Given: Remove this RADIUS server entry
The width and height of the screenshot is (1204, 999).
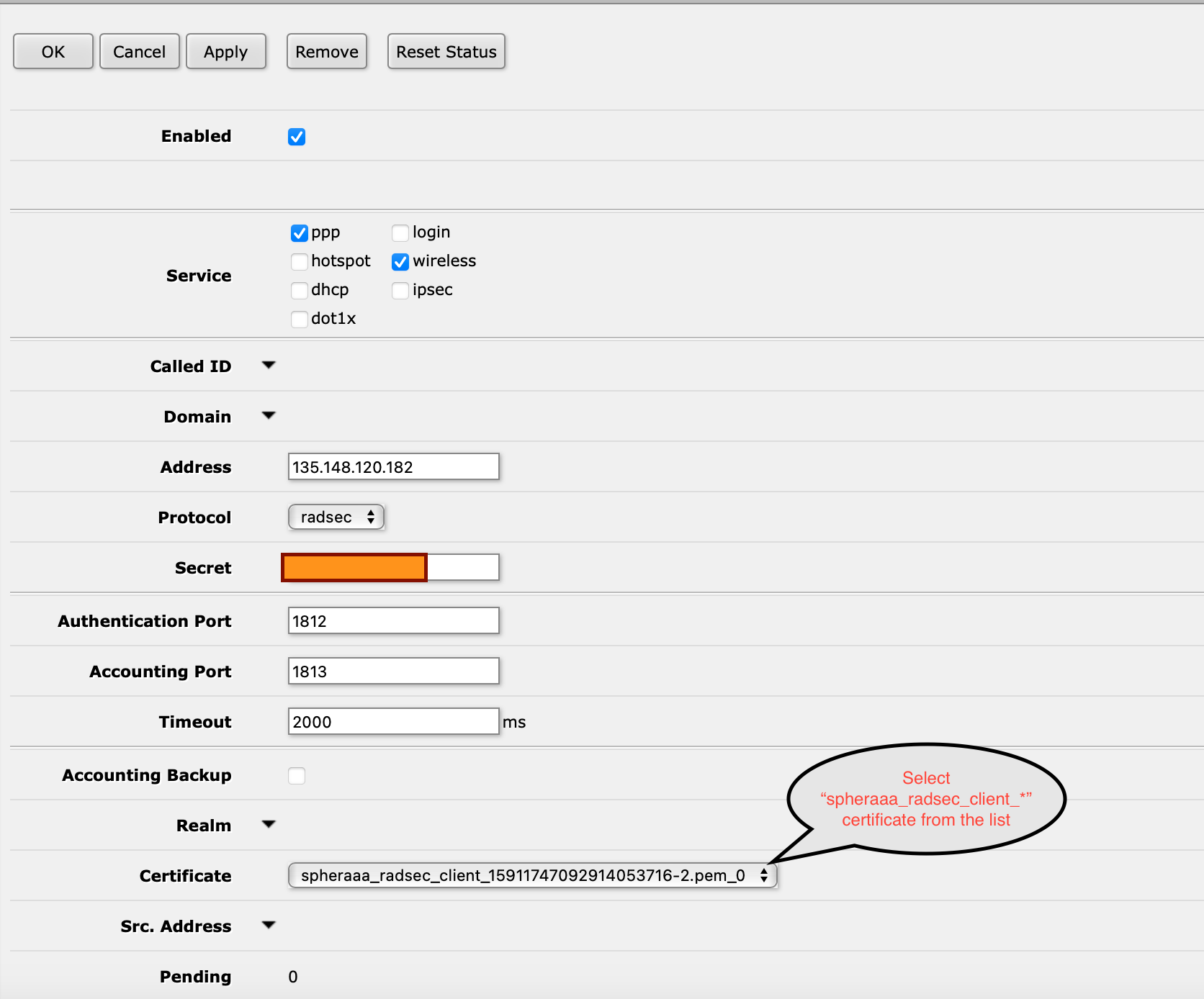Looking at the screenshot, I should click(326, 52).
